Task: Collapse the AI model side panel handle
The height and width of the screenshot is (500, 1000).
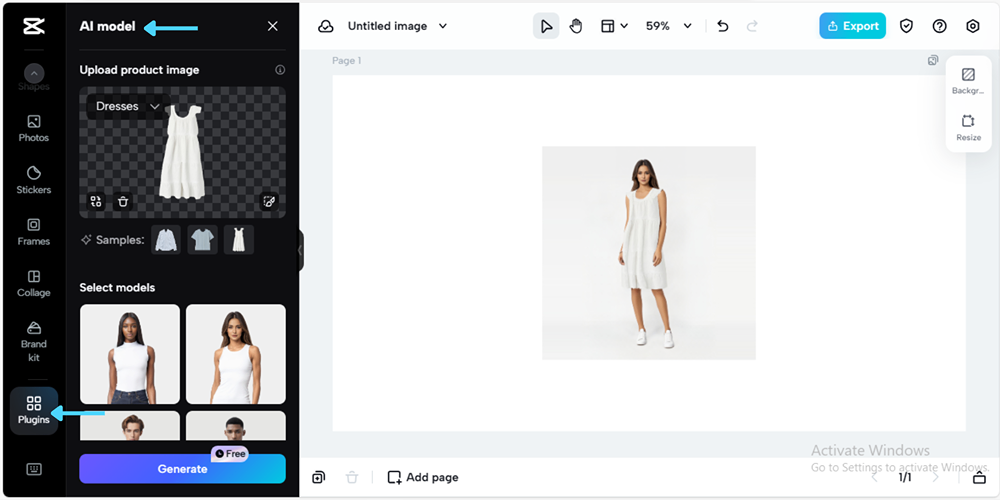Action: tap(300, 250)
